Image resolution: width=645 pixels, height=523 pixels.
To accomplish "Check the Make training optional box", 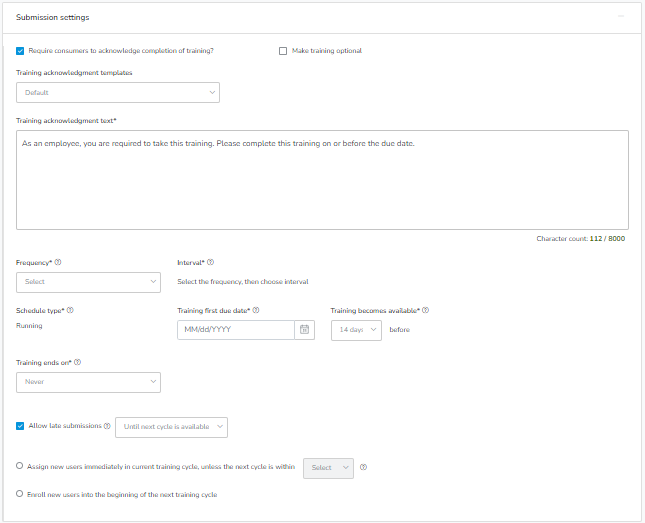I will point(283,51).
